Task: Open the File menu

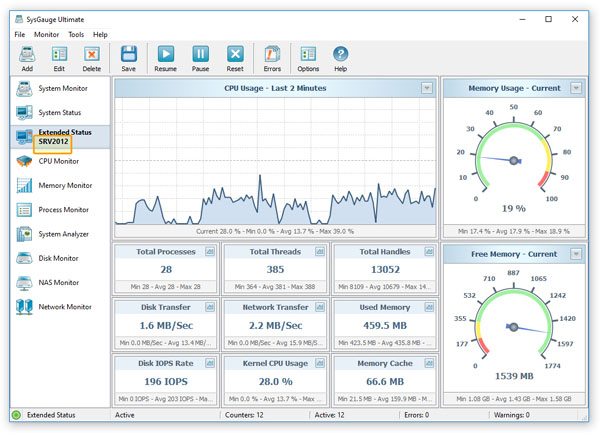Action: tap(20, 34)
